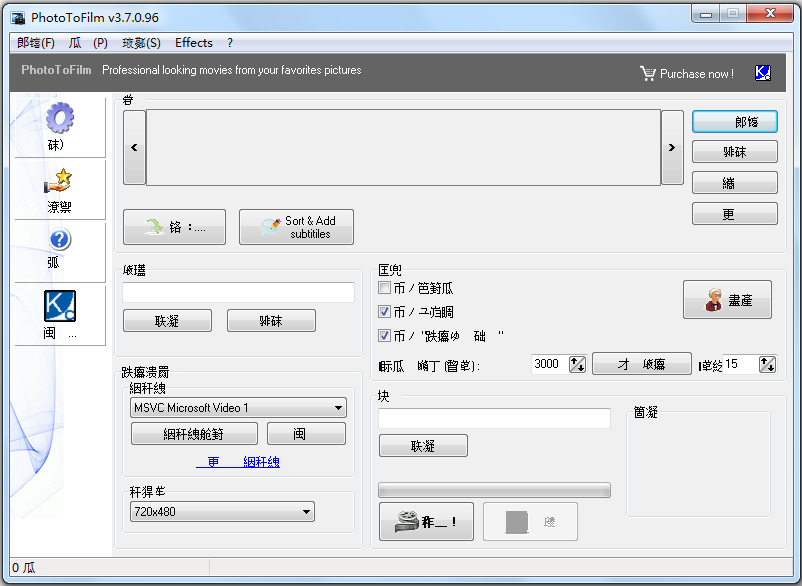Open Sort & Add subtitles

296,227
